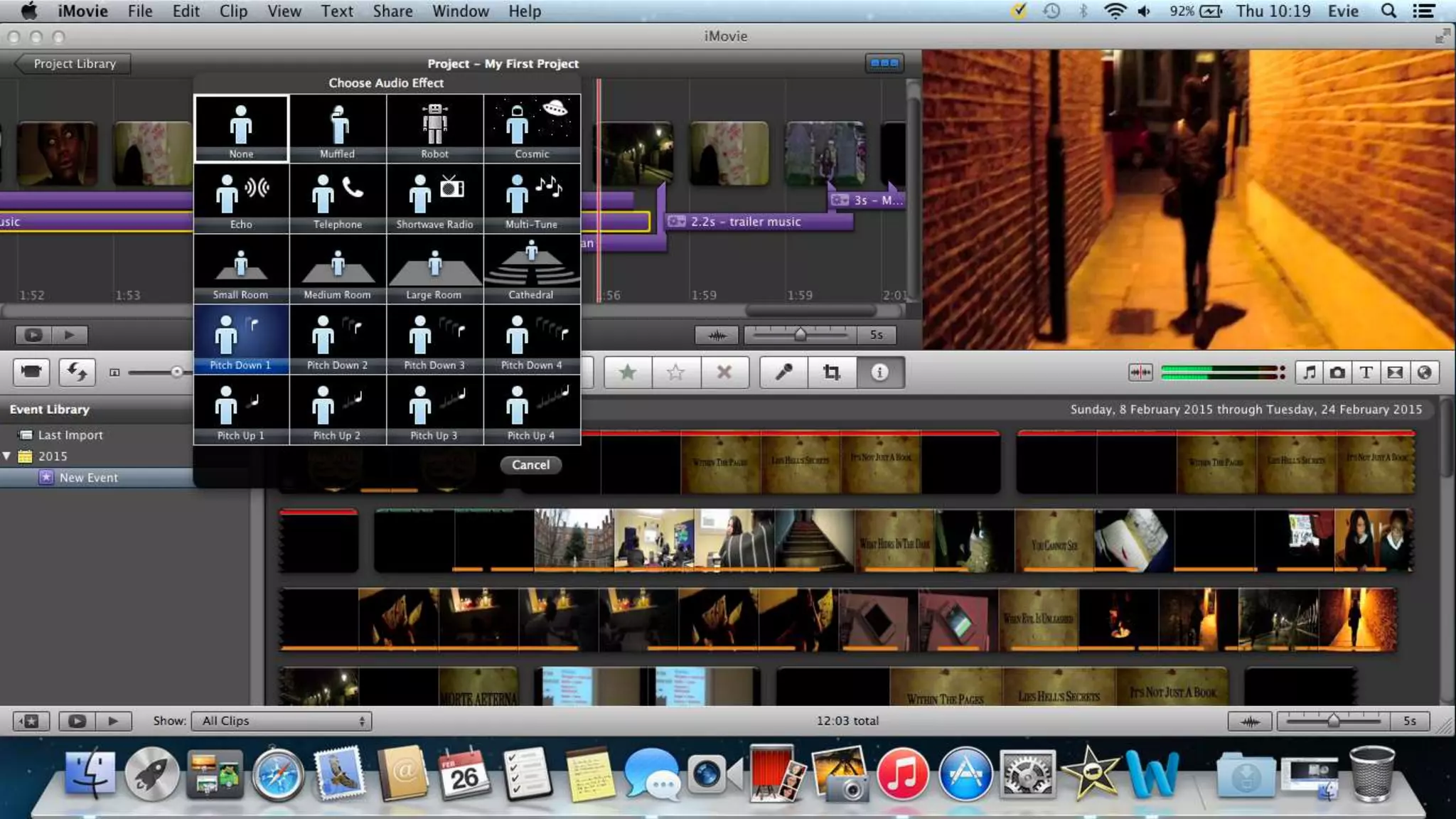Open the Text menu

[x=337, y=11]
